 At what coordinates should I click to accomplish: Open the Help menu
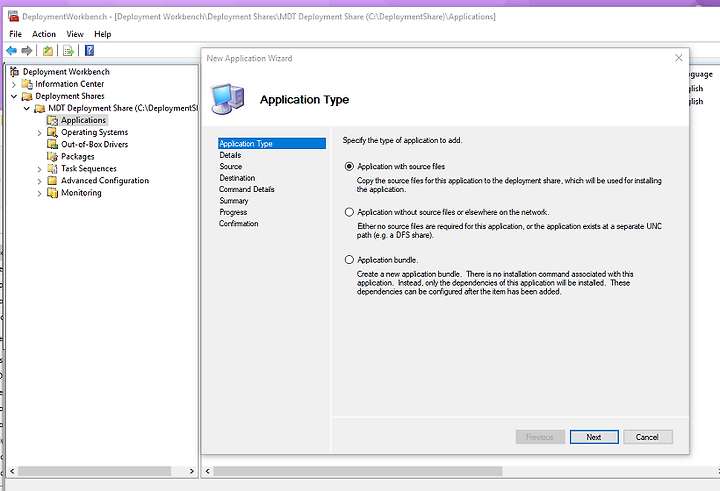click(102, 34)
